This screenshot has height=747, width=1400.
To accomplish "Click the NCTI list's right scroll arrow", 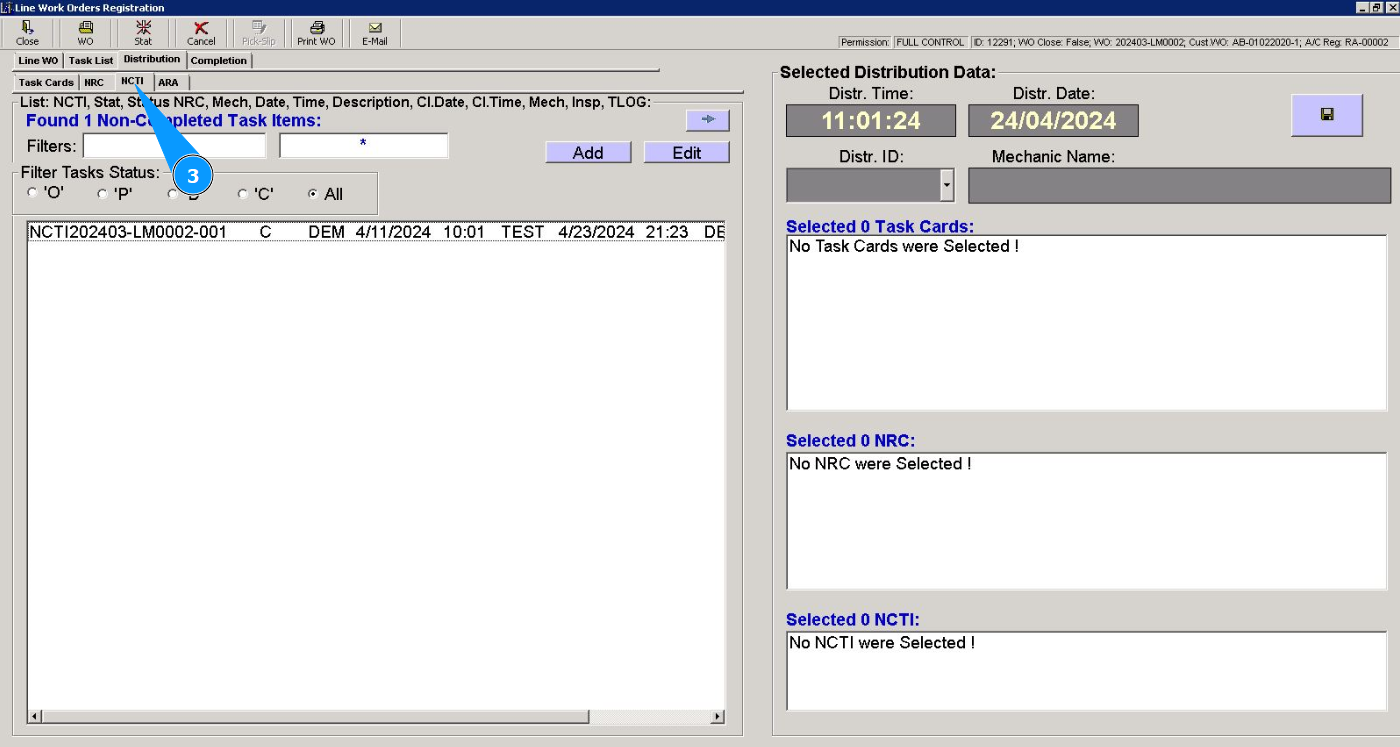I will [x=717, y=717].
